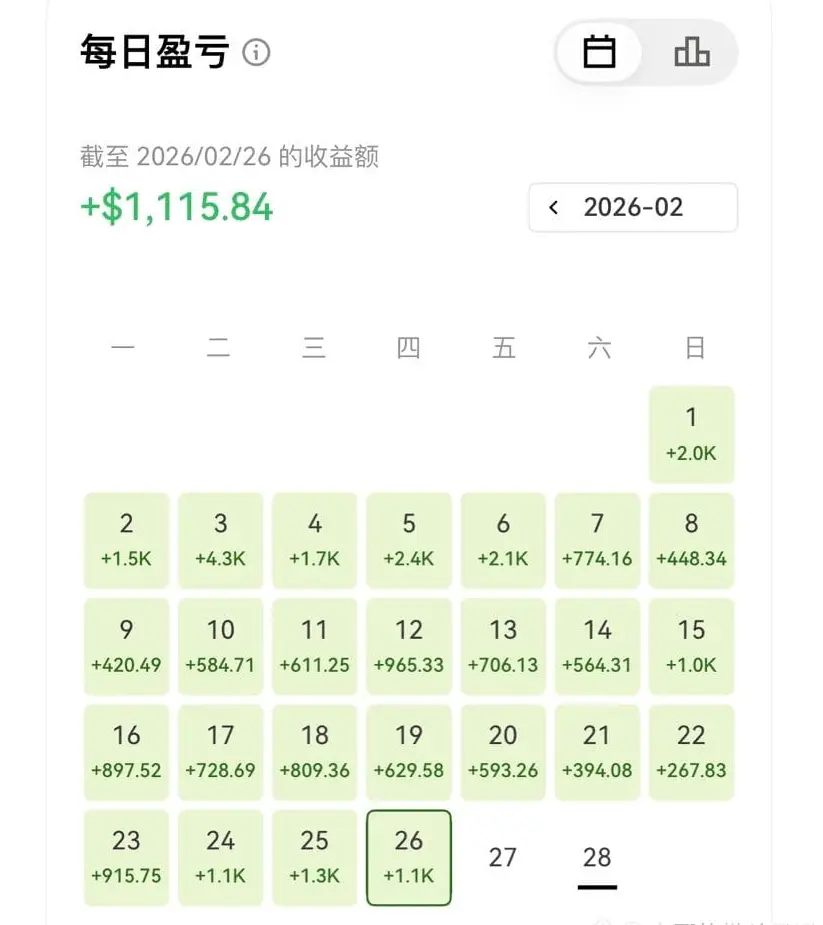Select day 1 with +2.0K profit
Screen dimensions: 823x925
(691, 435)
